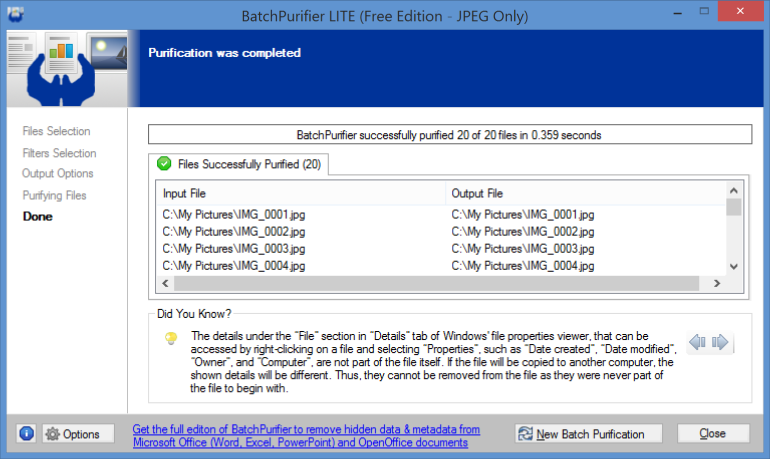Image resolution: width=770 pixels, height=459 pixels.
Task: Click the vertical scrollbar thumb
Action: [734, 207]
